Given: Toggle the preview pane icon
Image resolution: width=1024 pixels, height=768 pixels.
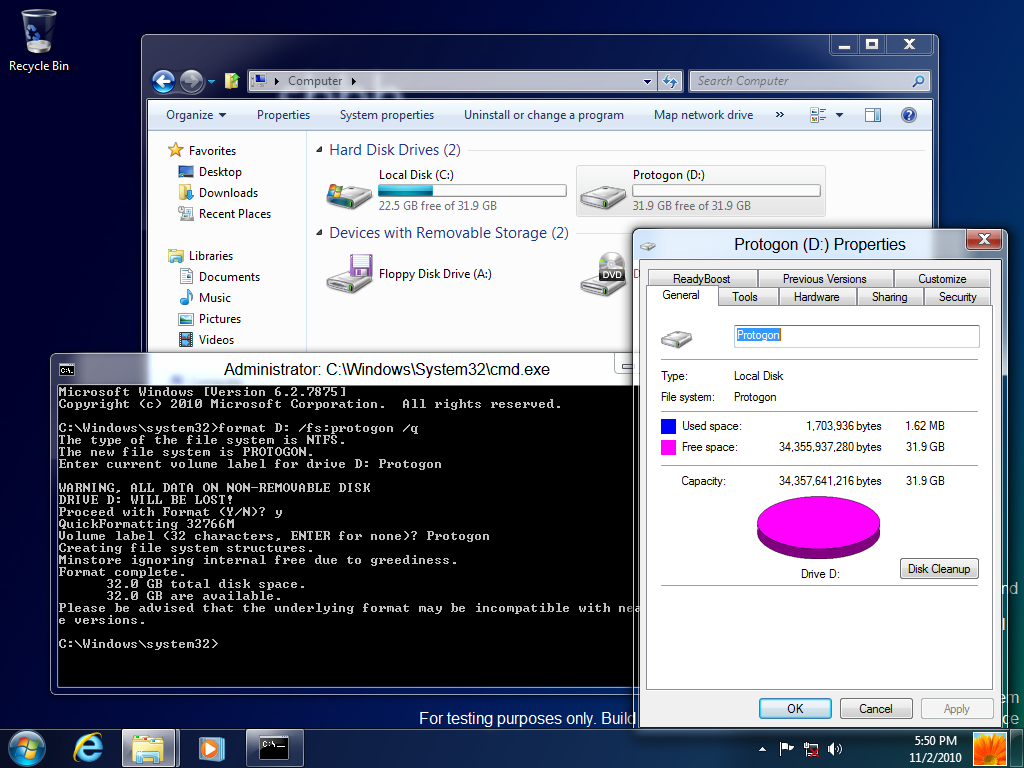Looking at the screenshot, I should coord(872,115).
